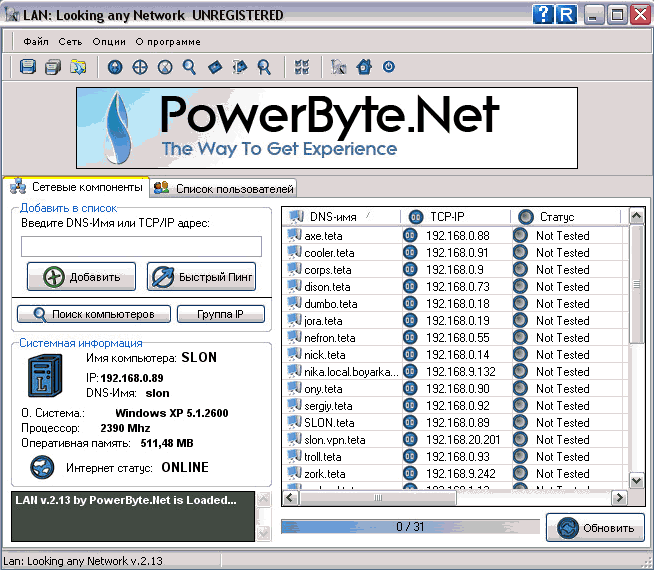Click the globe icon beside Интернет статус
The width and height of the screenshot is (654, 570).
(x=42, y=467)
